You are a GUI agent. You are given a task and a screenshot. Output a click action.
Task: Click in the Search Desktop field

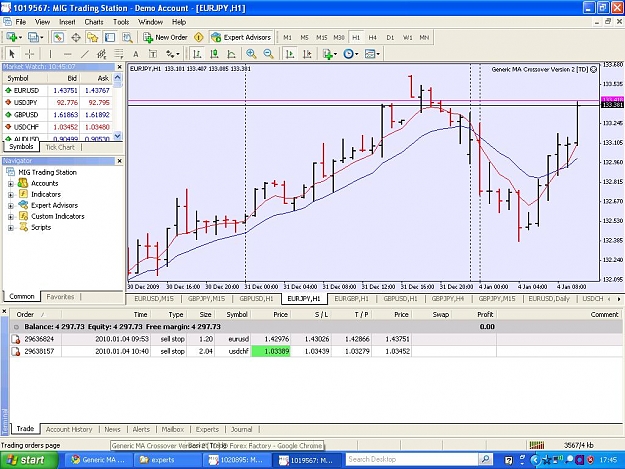[412, 459]
